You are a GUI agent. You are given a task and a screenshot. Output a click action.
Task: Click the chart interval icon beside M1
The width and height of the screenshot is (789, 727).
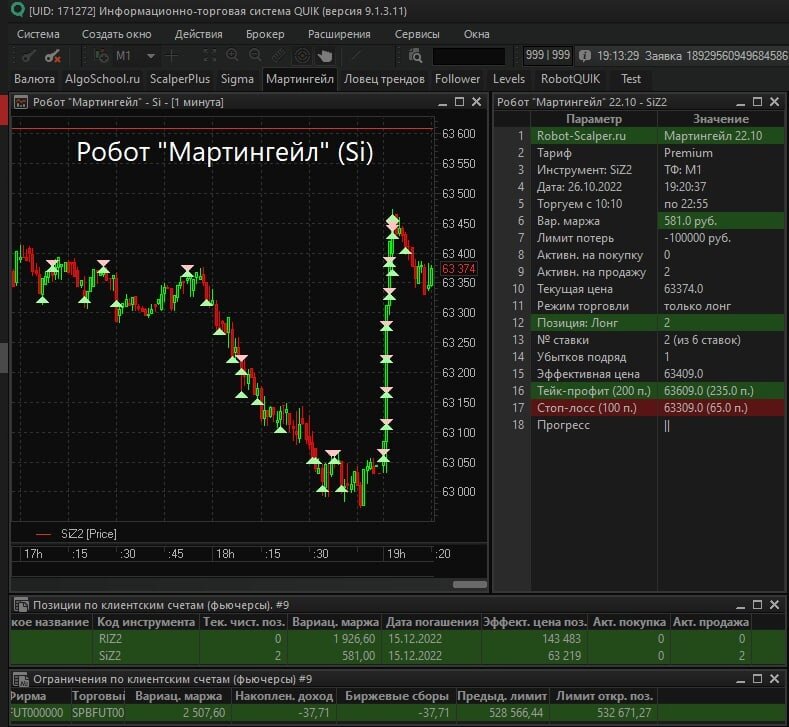coord(102,56)
